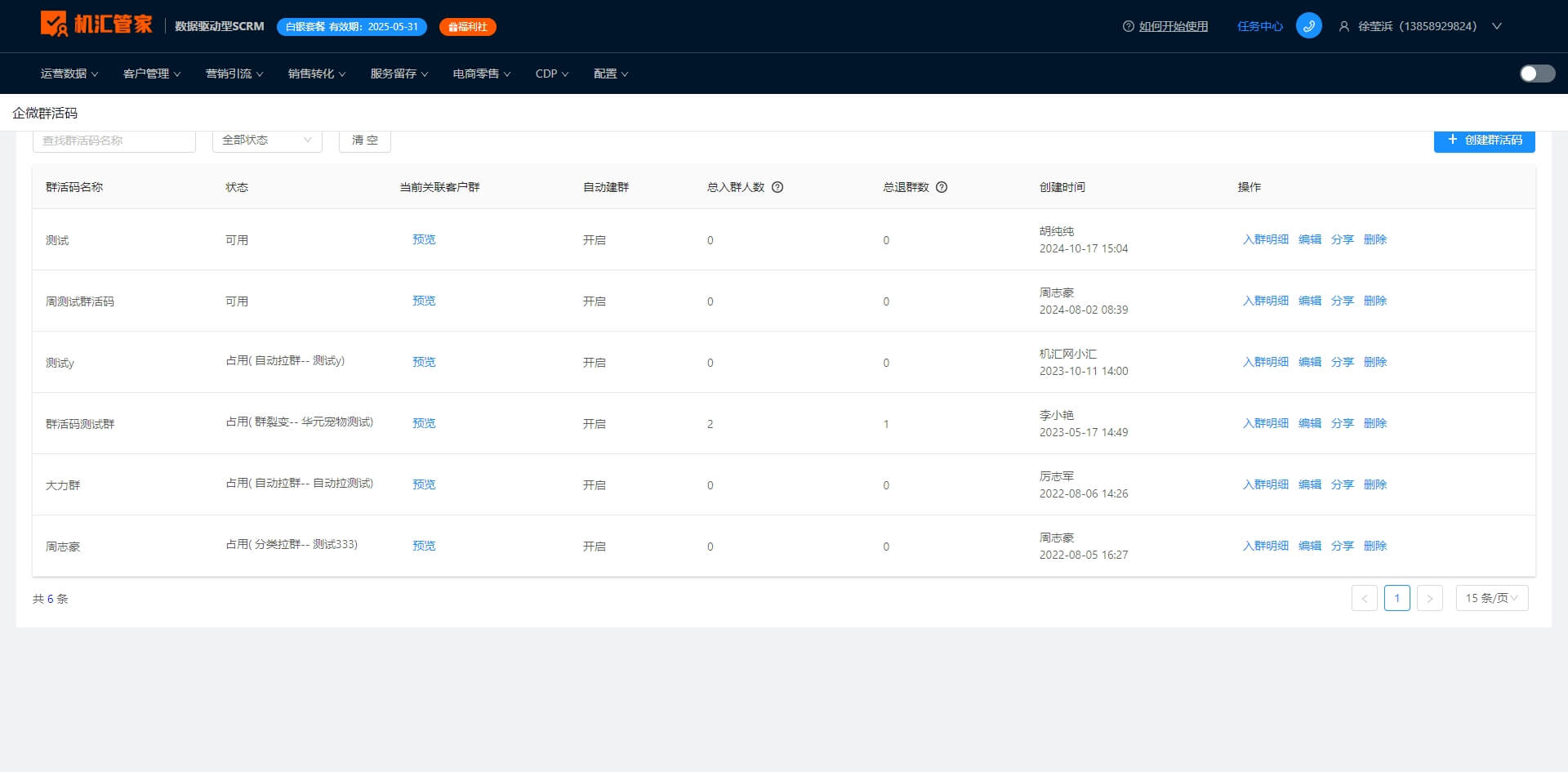Viewport: 1568px width, 772px height.
Task: Preview customer group for 周志豪 row
Action: (x=424, y=546)
